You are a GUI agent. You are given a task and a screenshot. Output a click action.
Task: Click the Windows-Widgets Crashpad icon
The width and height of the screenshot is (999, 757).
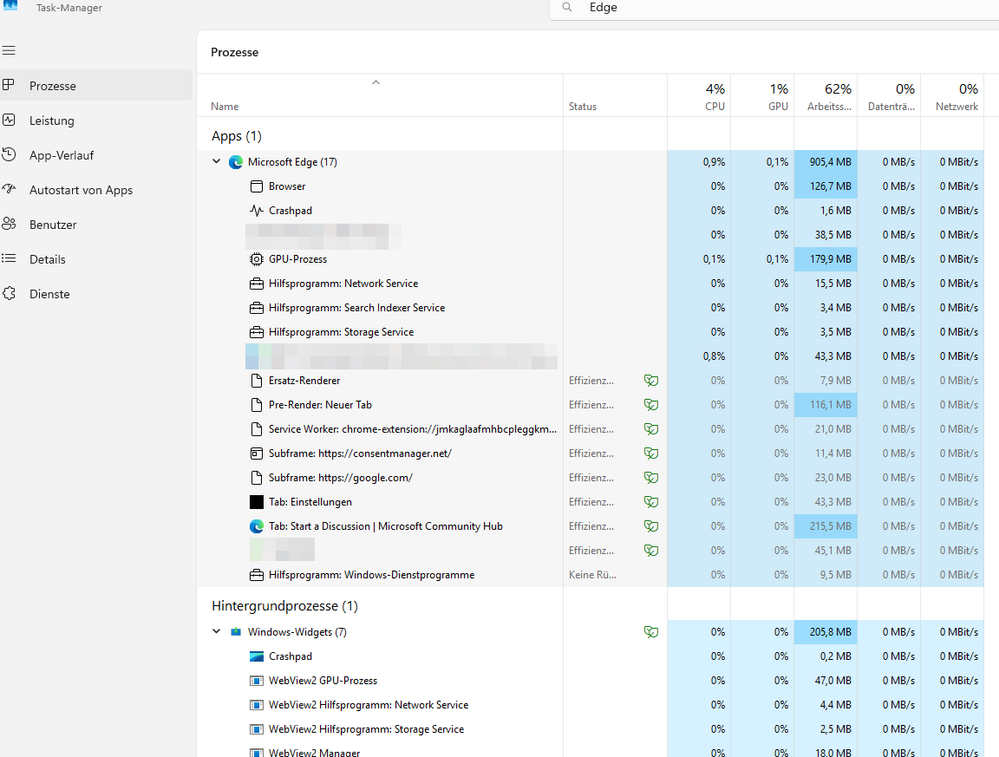pos(256,656)
